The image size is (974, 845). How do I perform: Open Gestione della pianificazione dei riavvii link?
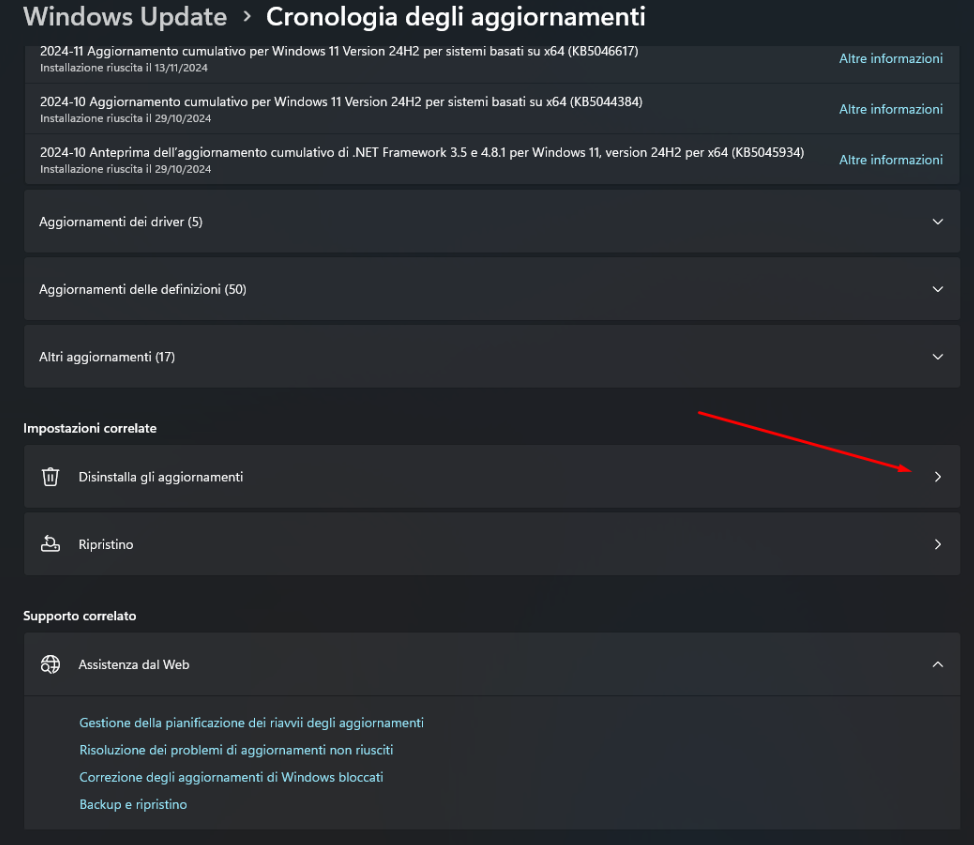point(251,722)
